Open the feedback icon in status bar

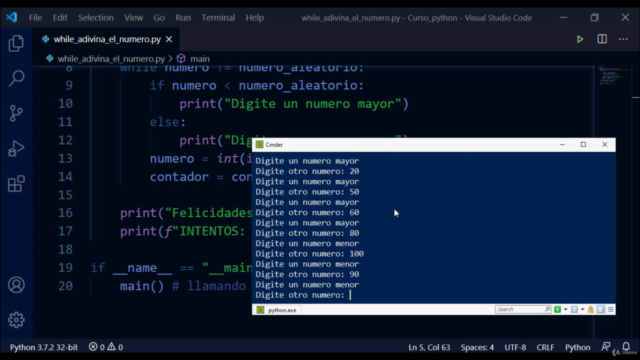point(606,347)
